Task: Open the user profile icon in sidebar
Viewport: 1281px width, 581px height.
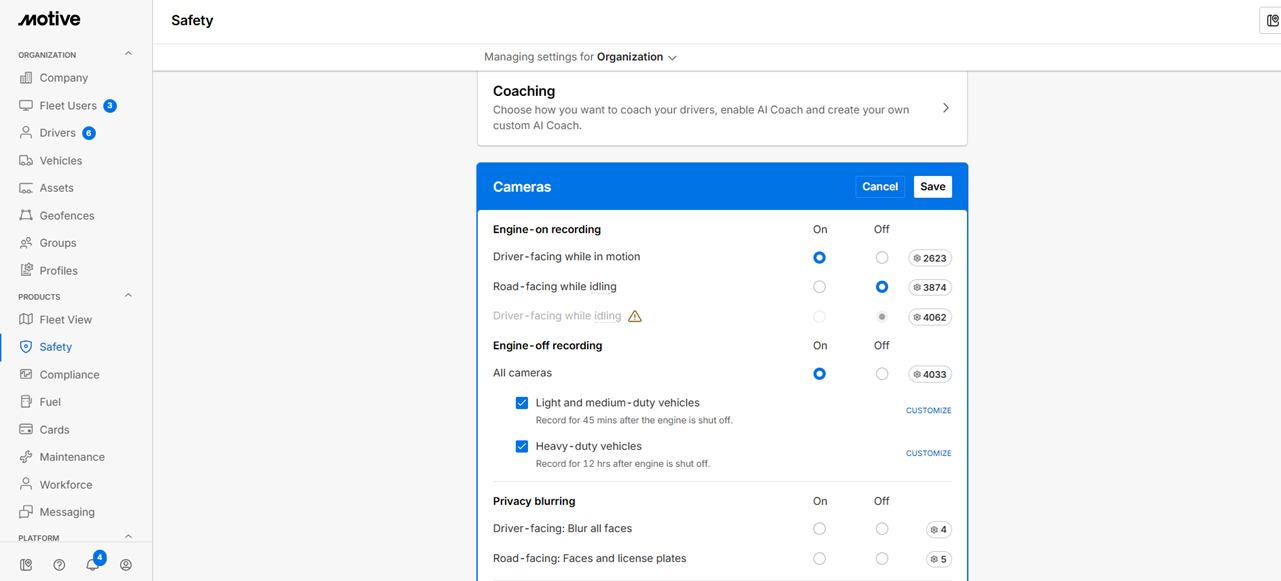Action: (x=126, y=565)
